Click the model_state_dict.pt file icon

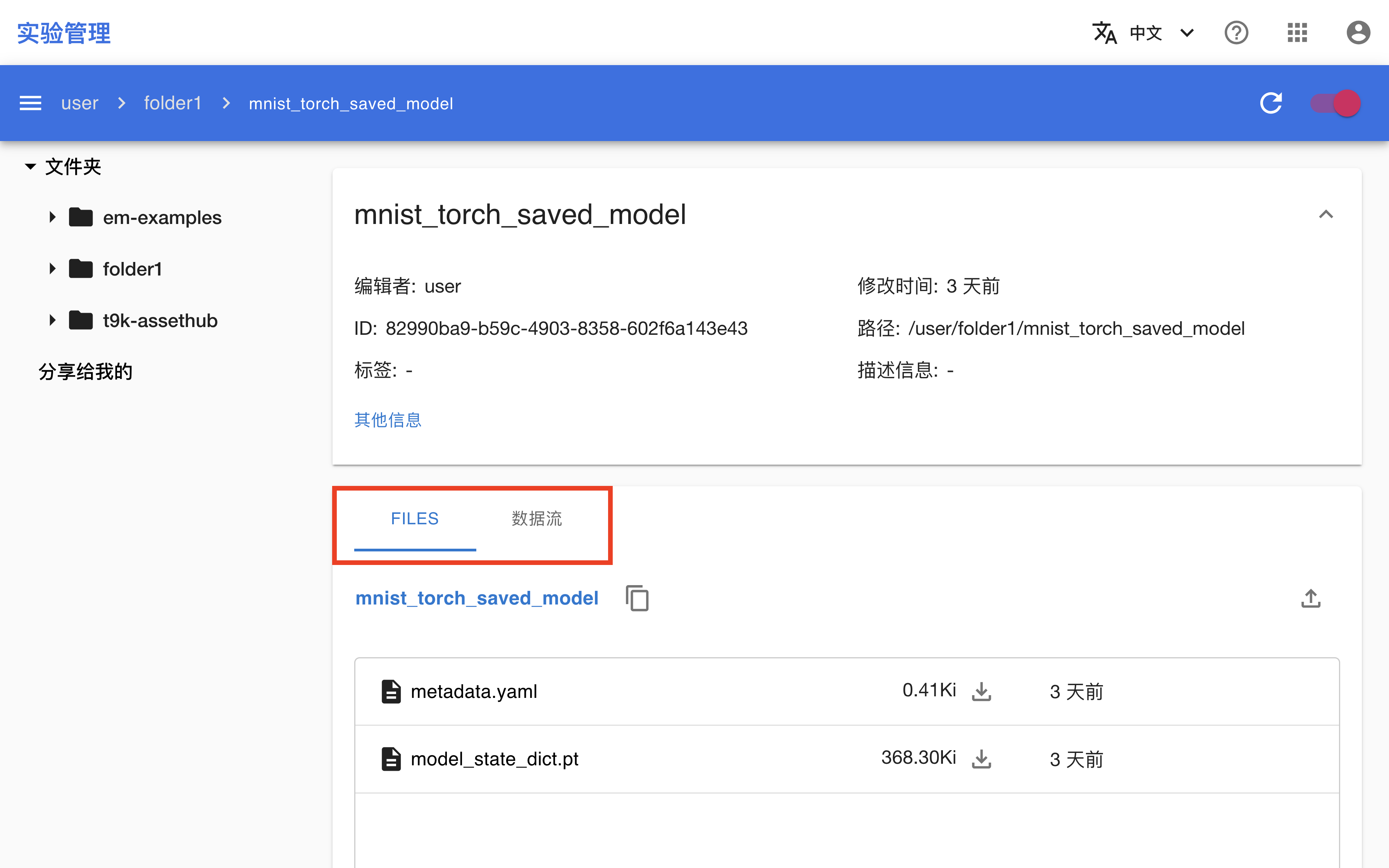pos(391,759)
